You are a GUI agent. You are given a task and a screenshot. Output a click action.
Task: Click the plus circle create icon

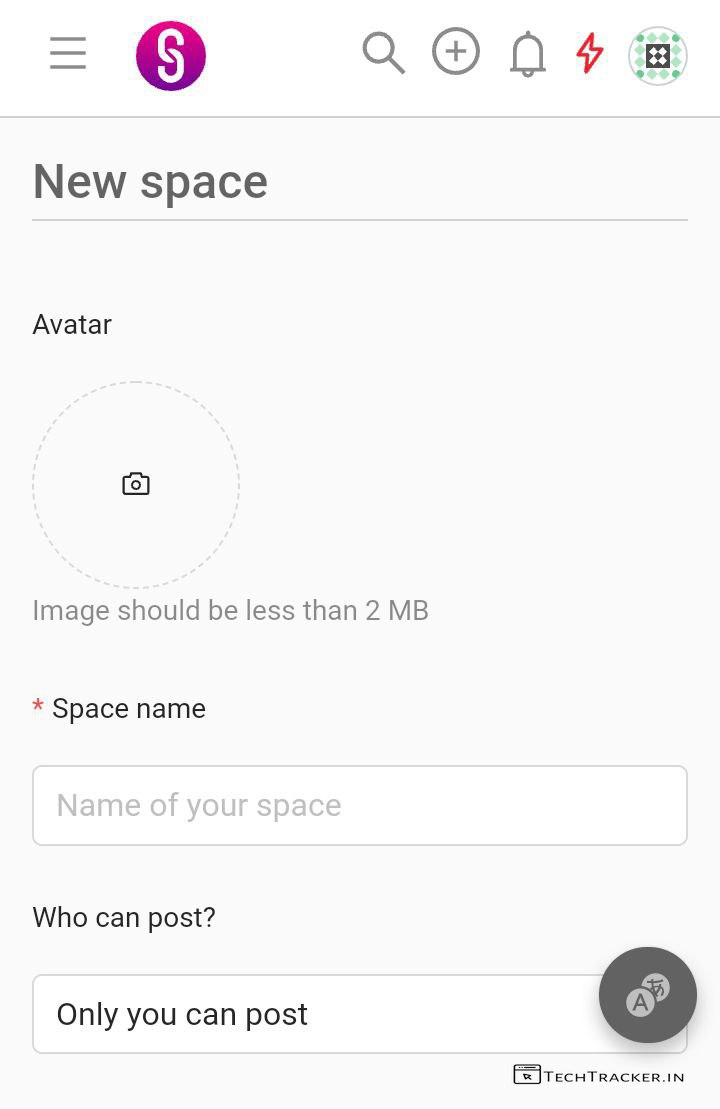click(456, 52)
